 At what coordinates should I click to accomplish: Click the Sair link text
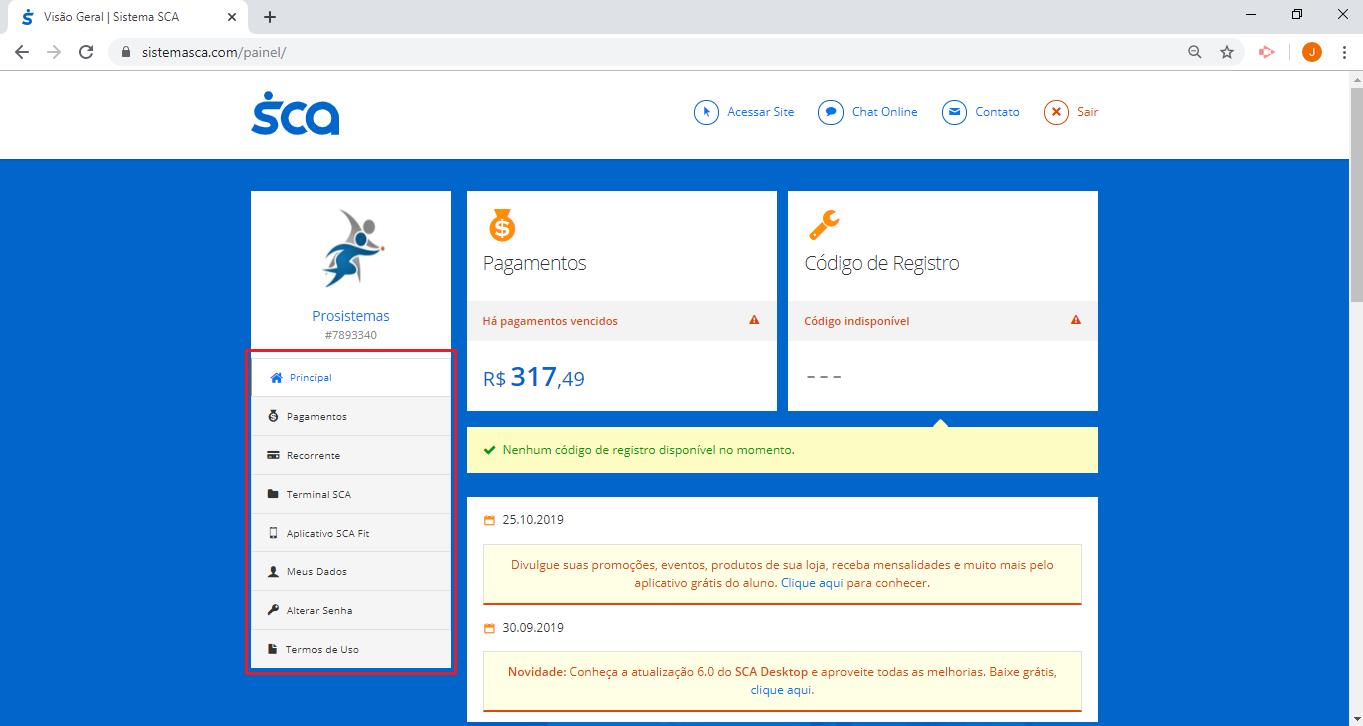click(x=1088, y=112)
